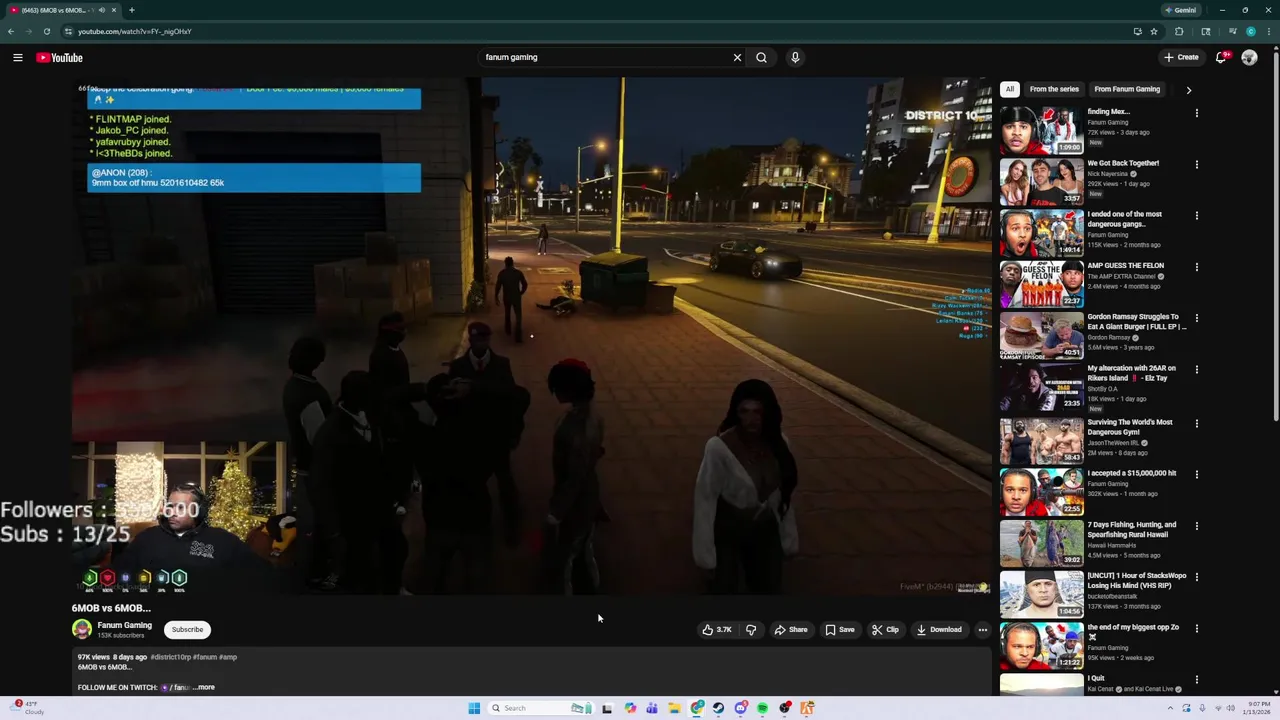Open more actions ellipsis under video
This screenshot has width=1280, height=720.
coord(982,630)
